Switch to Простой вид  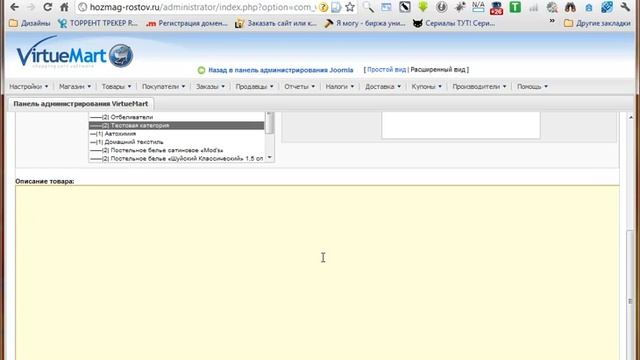click(386, 70)
